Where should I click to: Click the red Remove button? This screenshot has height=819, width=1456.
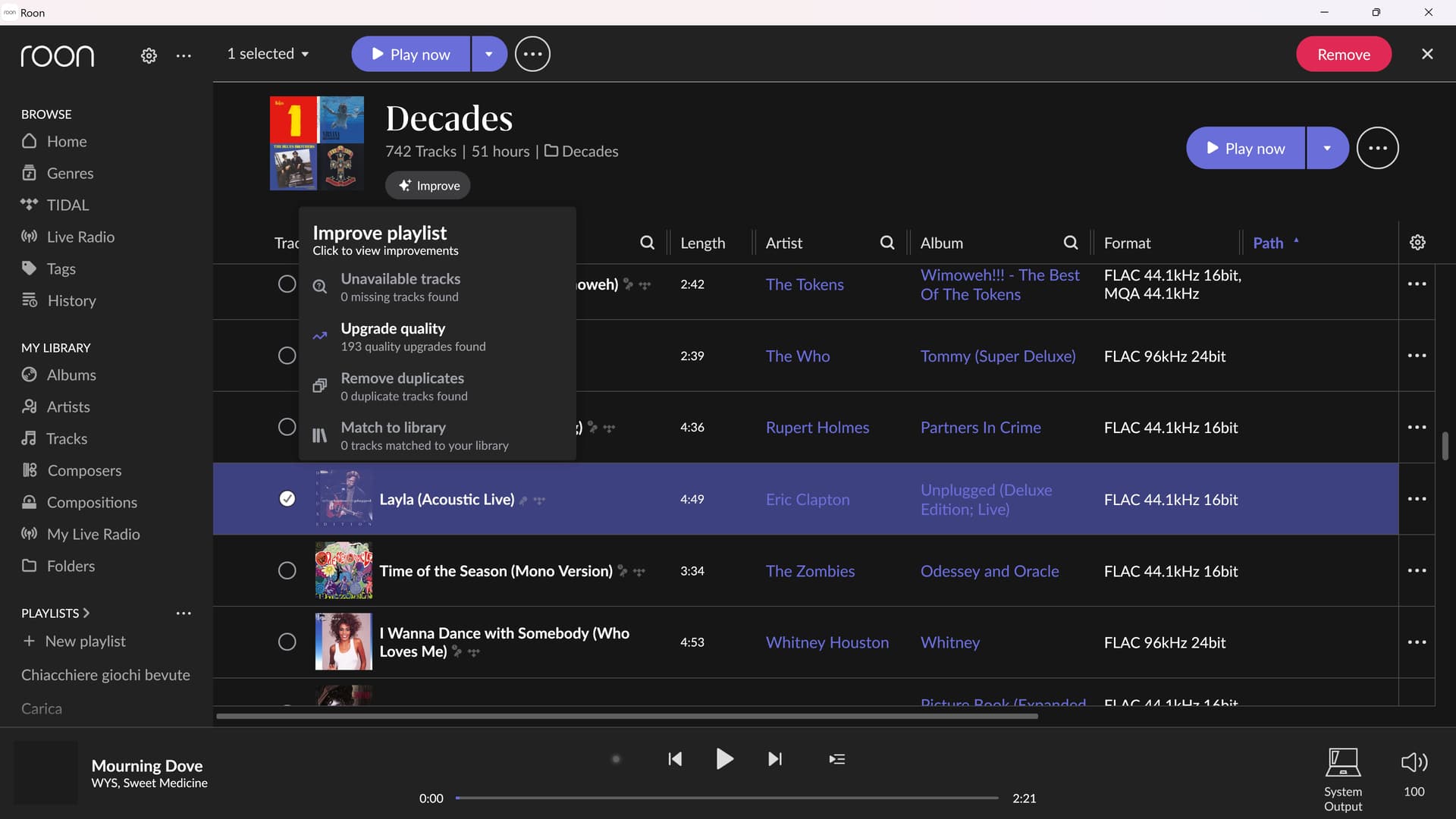(x=1344, y=54)
